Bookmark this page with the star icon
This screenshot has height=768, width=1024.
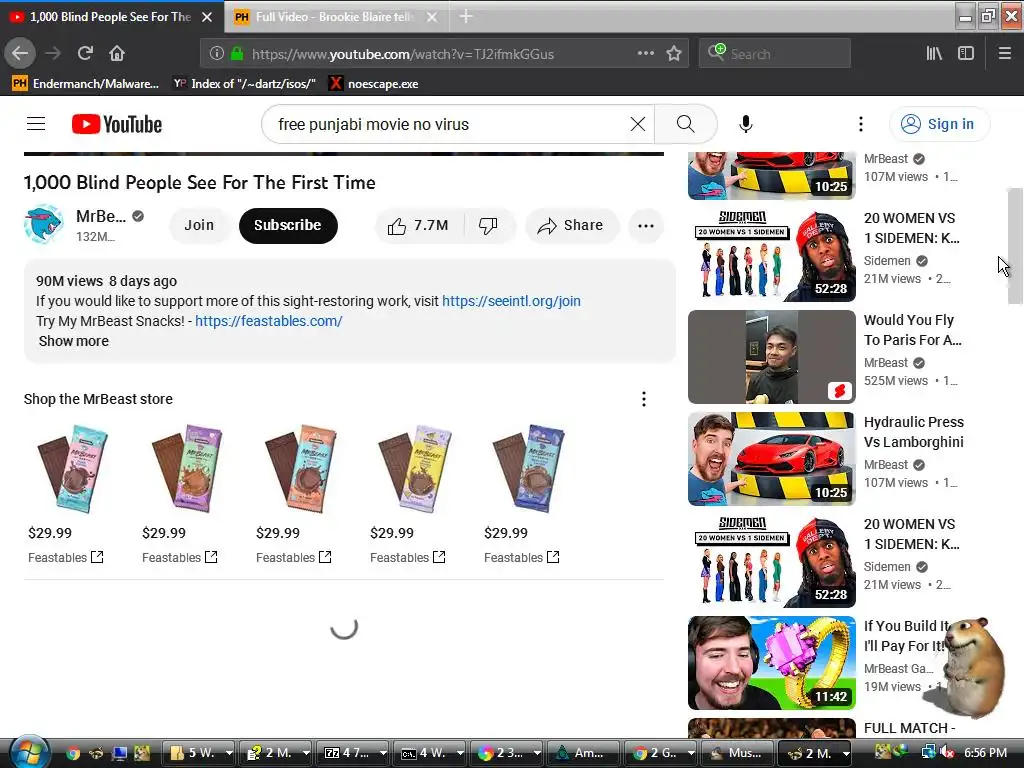point(674,54)
